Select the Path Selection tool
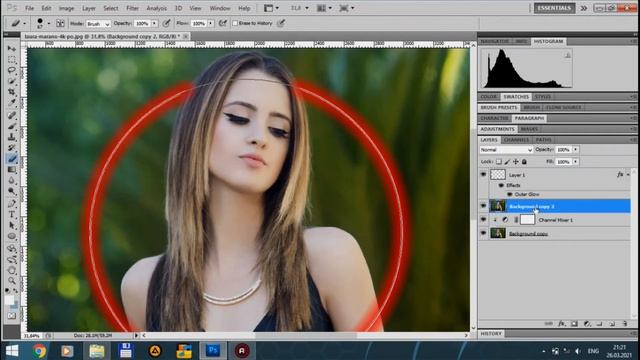The height and width of the screenshot is (360, 640). pos(11,225)
